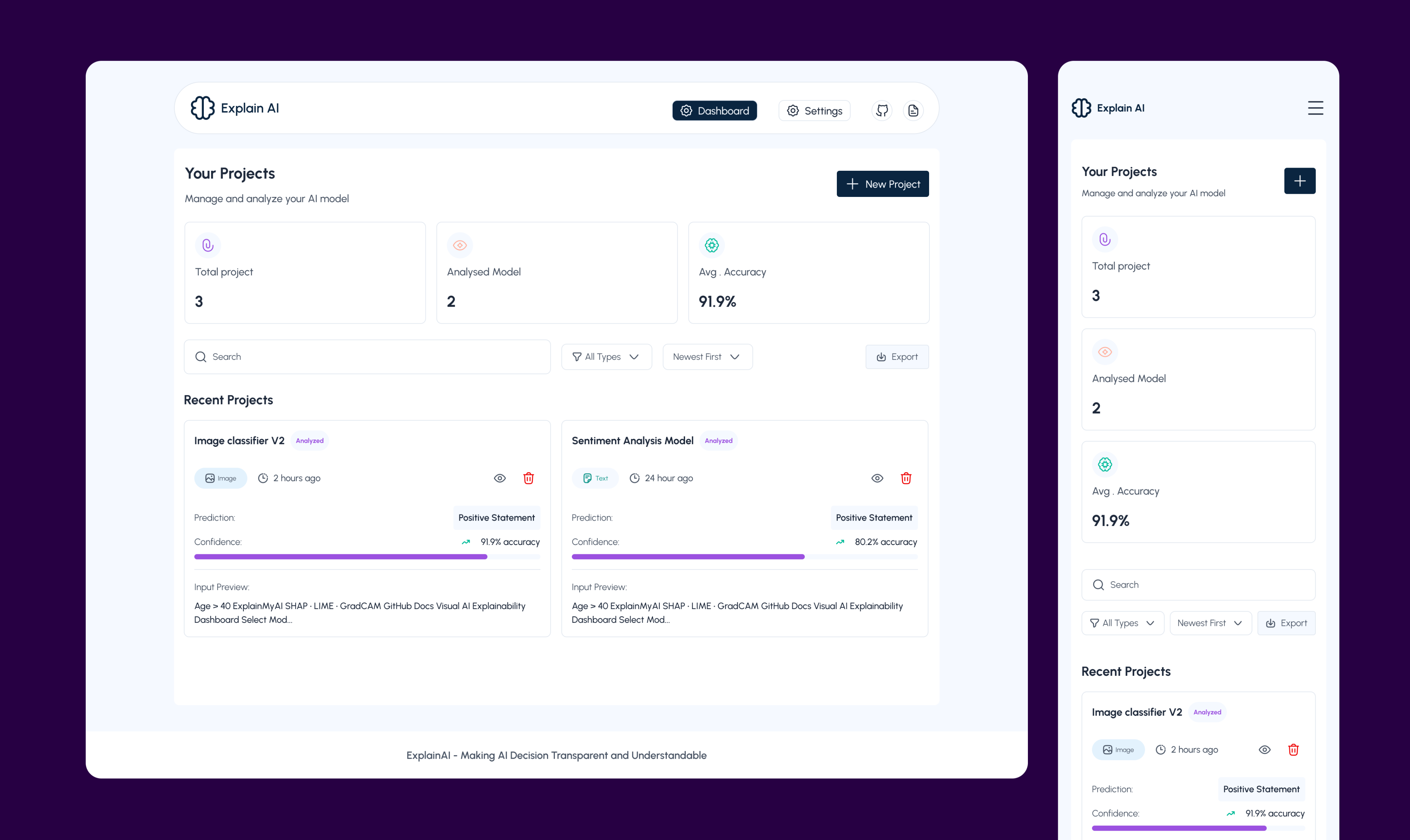Image resolution: width=1410 pixels, height=840 pixels.
Task: Switch to the Dashboard tab
Action: pos(714,111)
